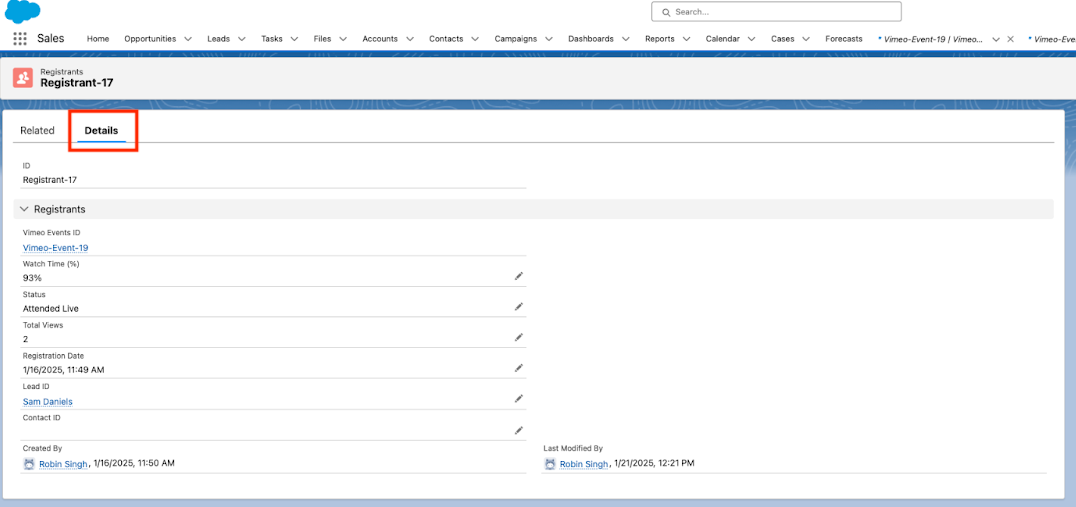
Task: Open the Vimeo-Event-19 link
Action: pyautogui.click(x=56, y=248)
